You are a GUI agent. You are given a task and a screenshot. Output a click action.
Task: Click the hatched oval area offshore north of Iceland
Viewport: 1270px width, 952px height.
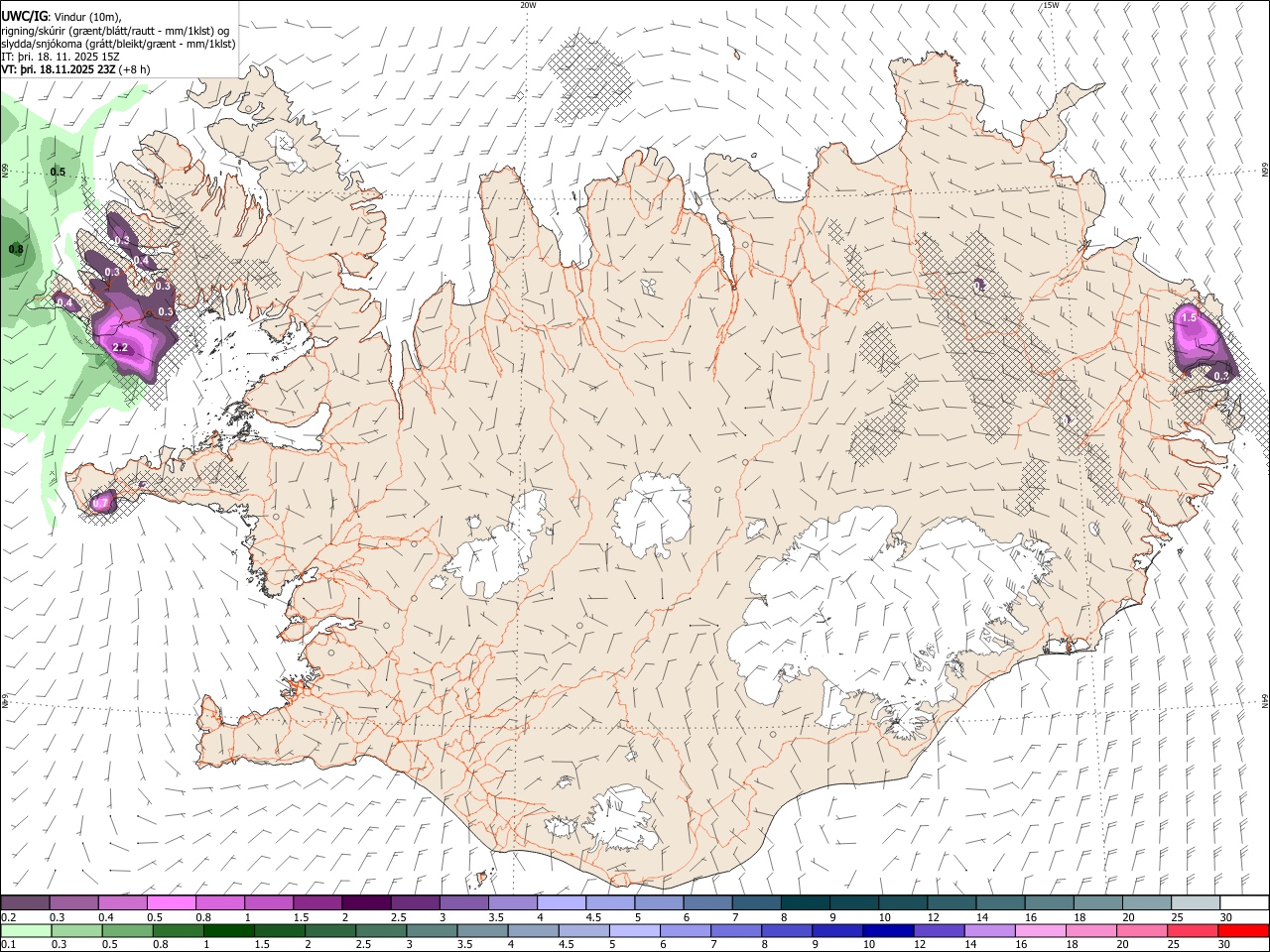point(589,78)
